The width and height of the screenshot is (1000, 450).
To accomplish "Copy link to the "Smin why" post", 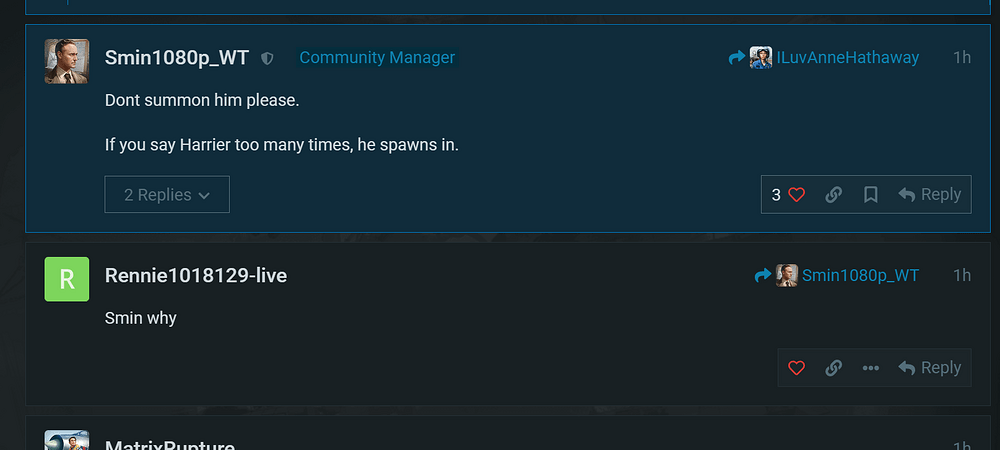I will tap(833, 368).
